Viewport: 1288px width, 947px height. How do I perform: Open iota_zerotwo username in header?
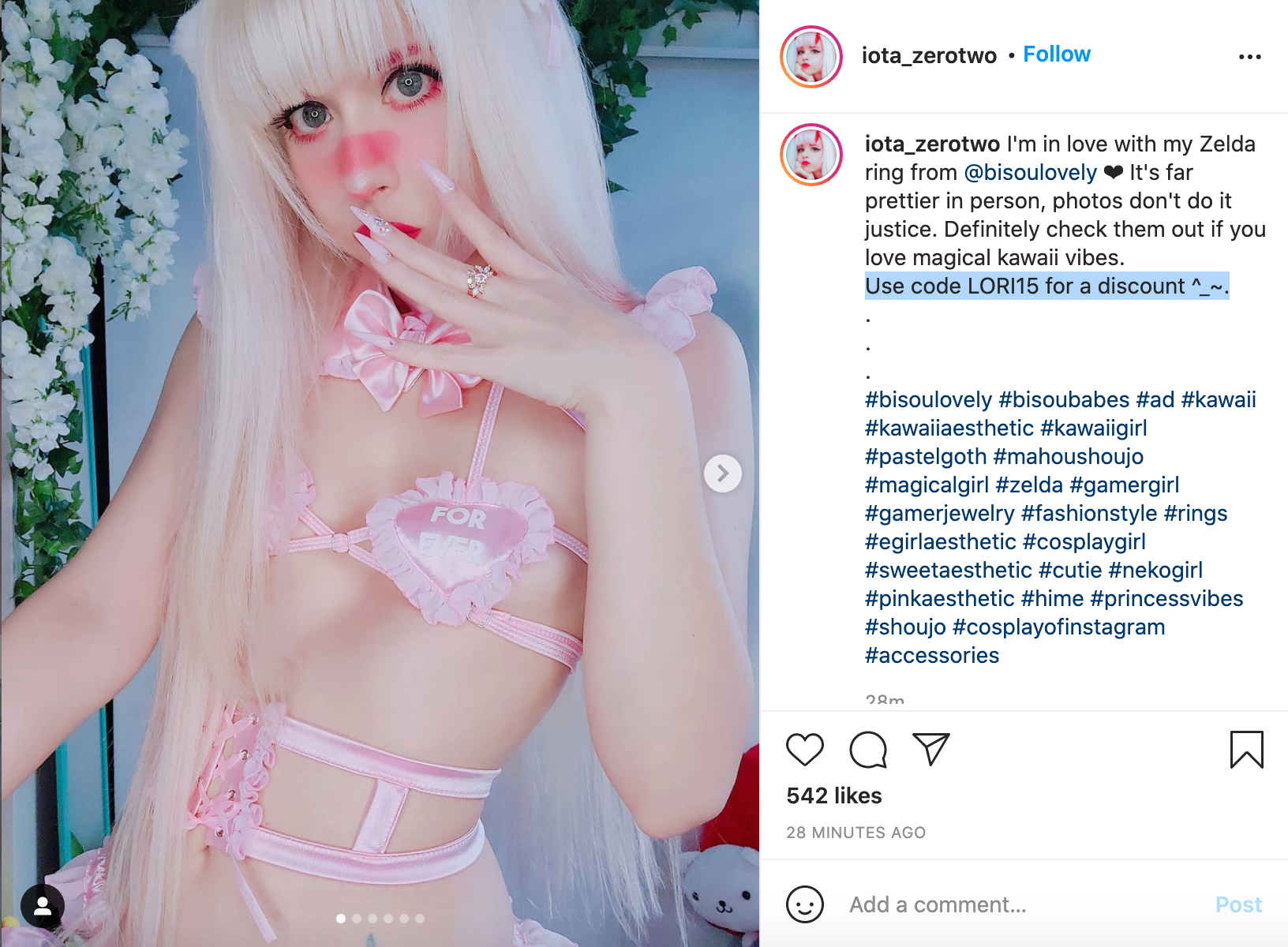pos(929,55)
